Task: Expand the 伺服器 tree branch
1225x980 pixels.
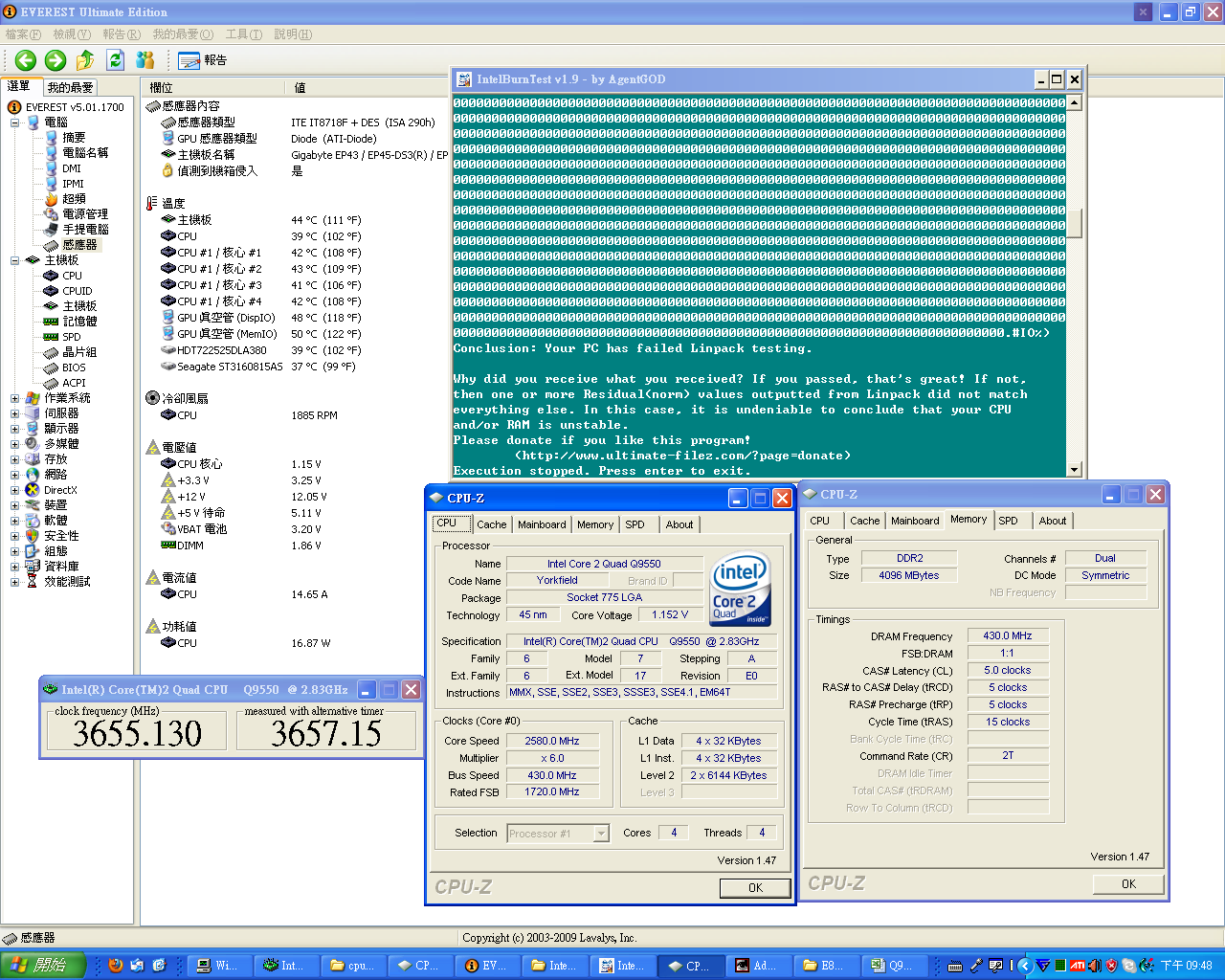Action: pos(15,413)
